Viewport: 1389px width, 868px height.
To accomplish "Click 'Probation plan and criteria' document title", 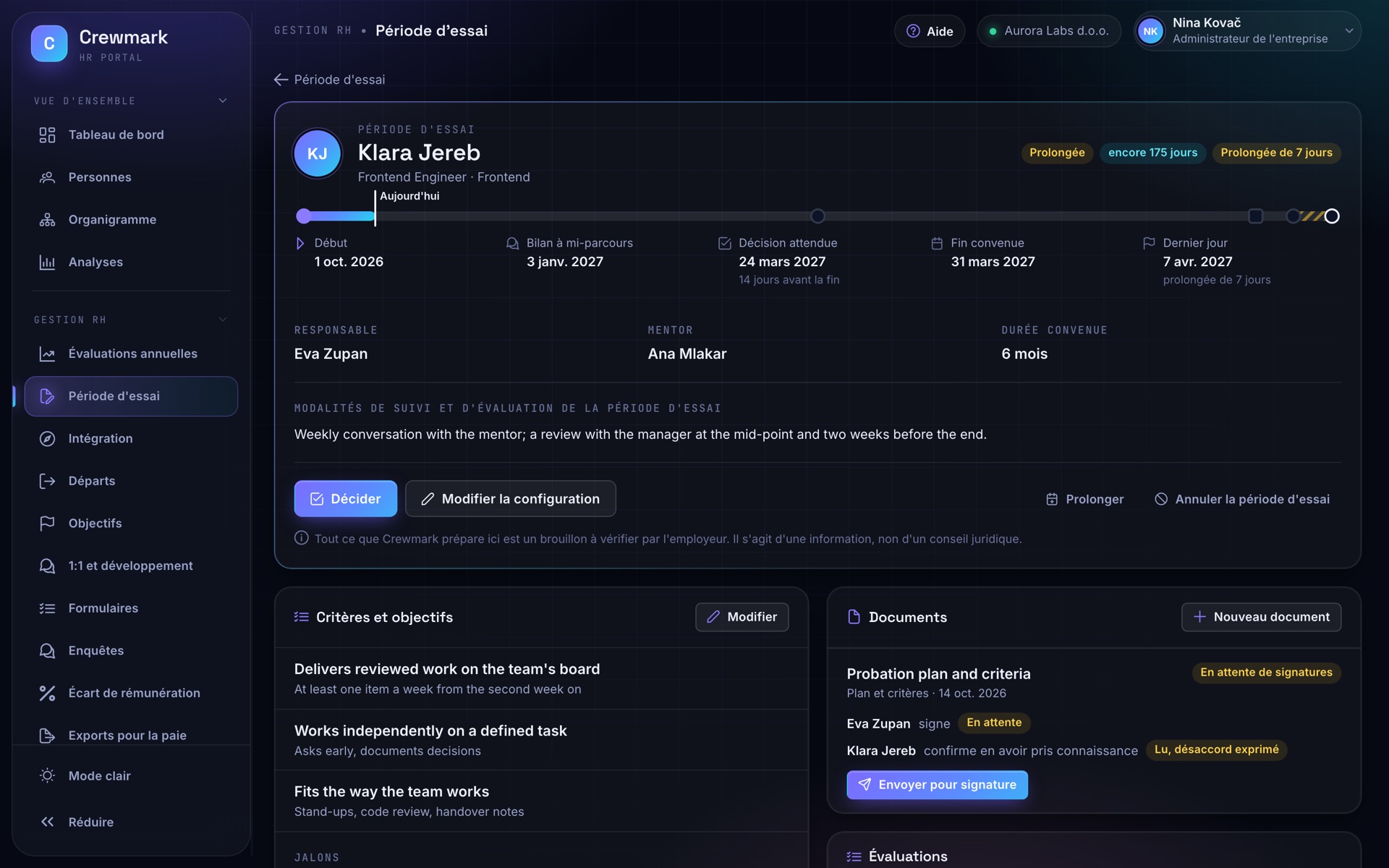I will (938, 674).
